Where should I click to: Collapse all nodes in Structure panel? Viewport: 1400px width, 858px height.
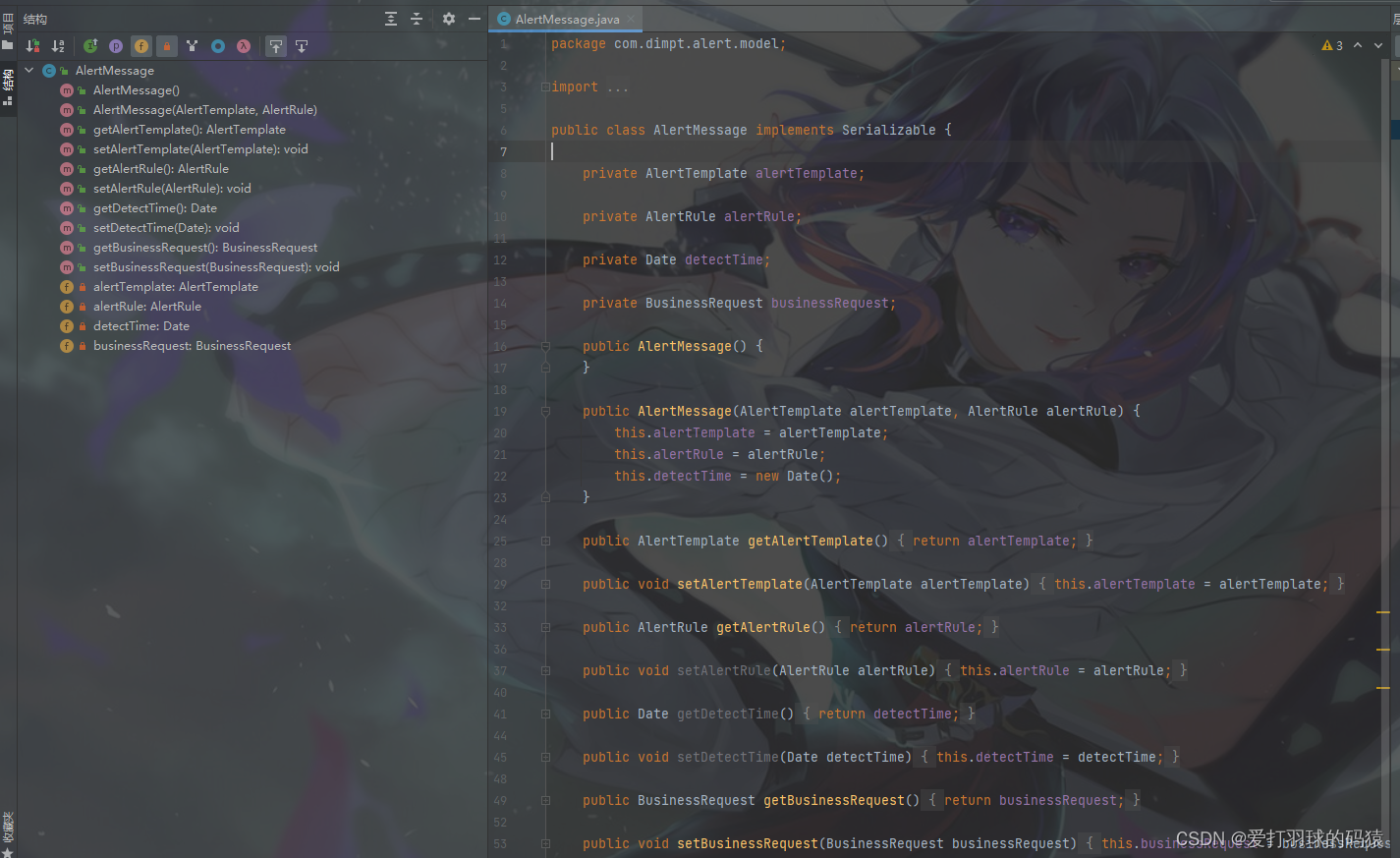click(417, 19)
